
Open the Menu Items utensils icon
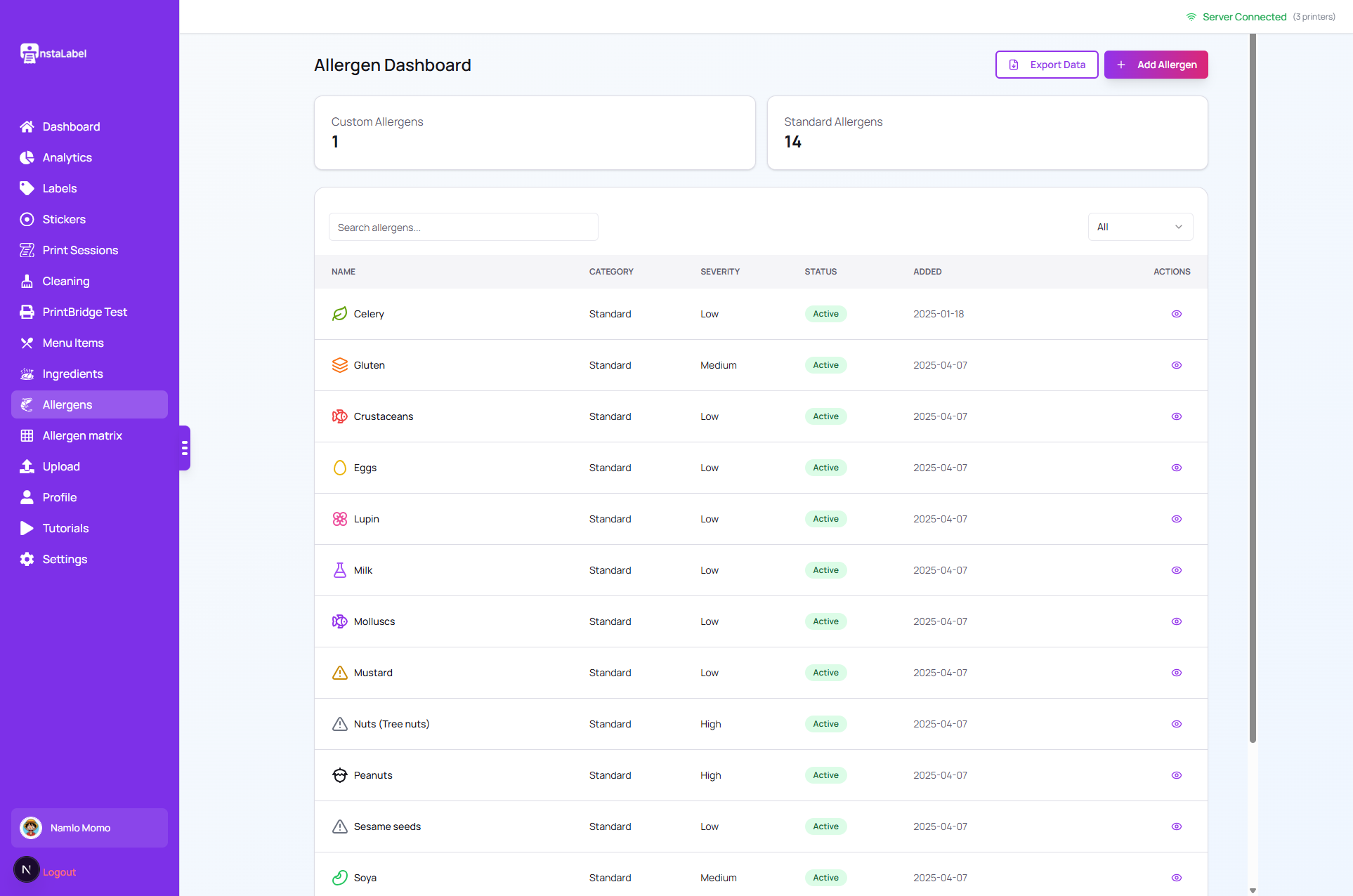[x=27, y=343]
